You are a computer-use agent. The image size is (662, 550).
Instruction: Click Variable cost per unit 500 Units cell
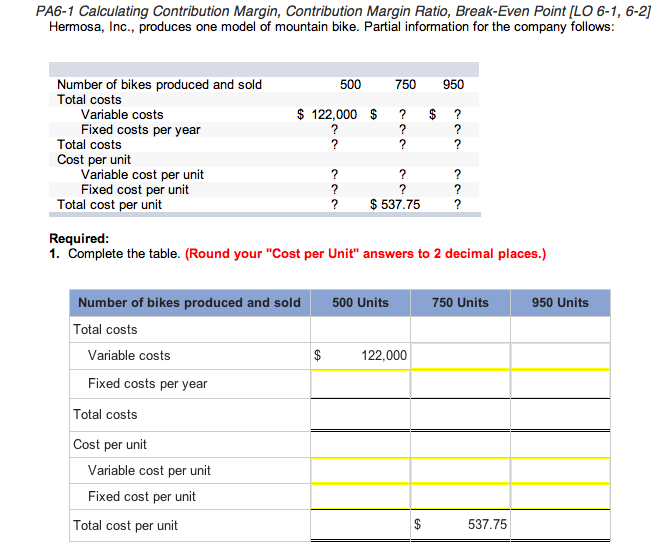click(361, 470)
